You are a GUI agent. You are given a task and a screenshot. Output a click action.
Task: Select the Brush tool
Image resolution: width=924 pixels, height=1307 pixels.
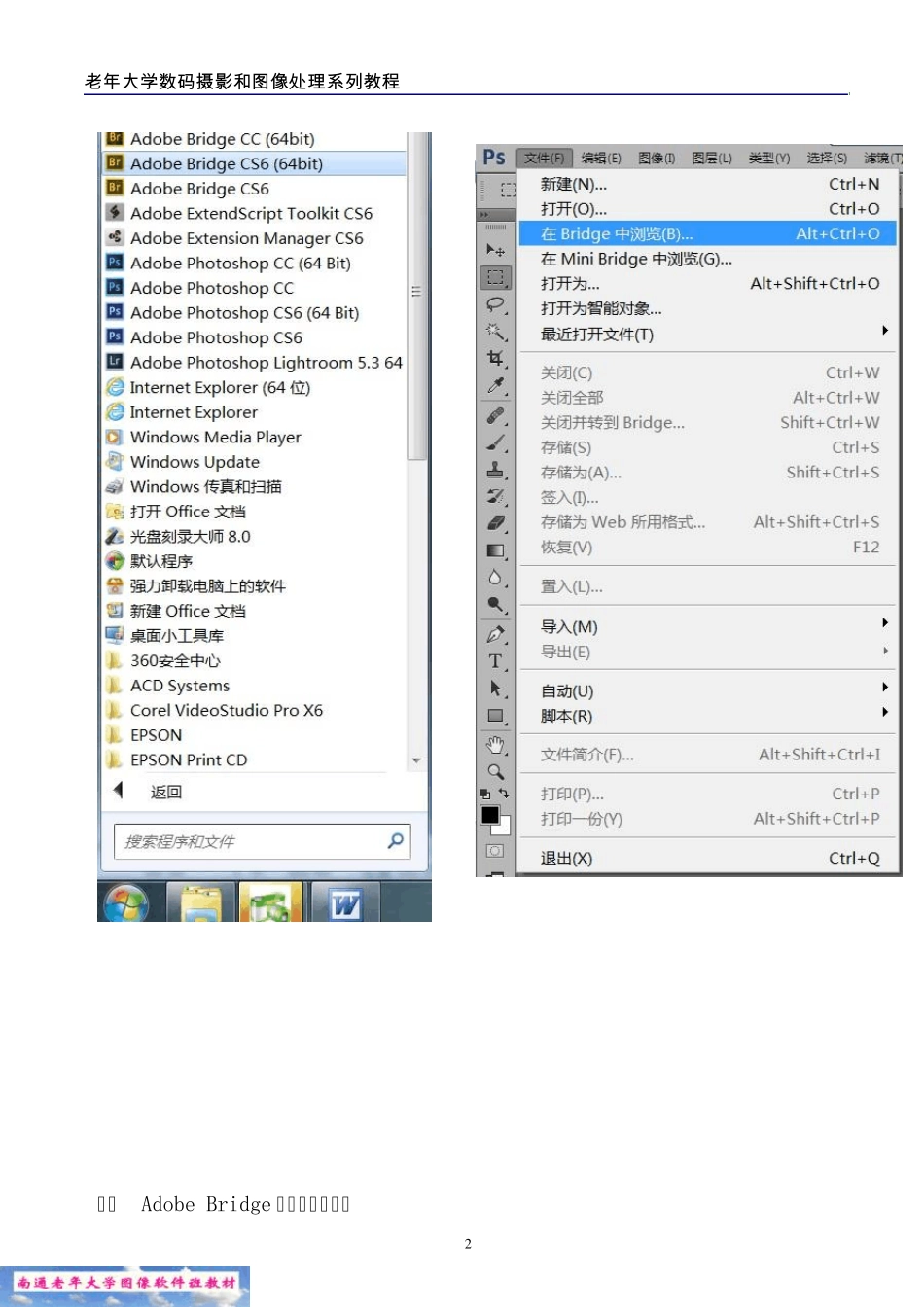(x=495, y=442)
